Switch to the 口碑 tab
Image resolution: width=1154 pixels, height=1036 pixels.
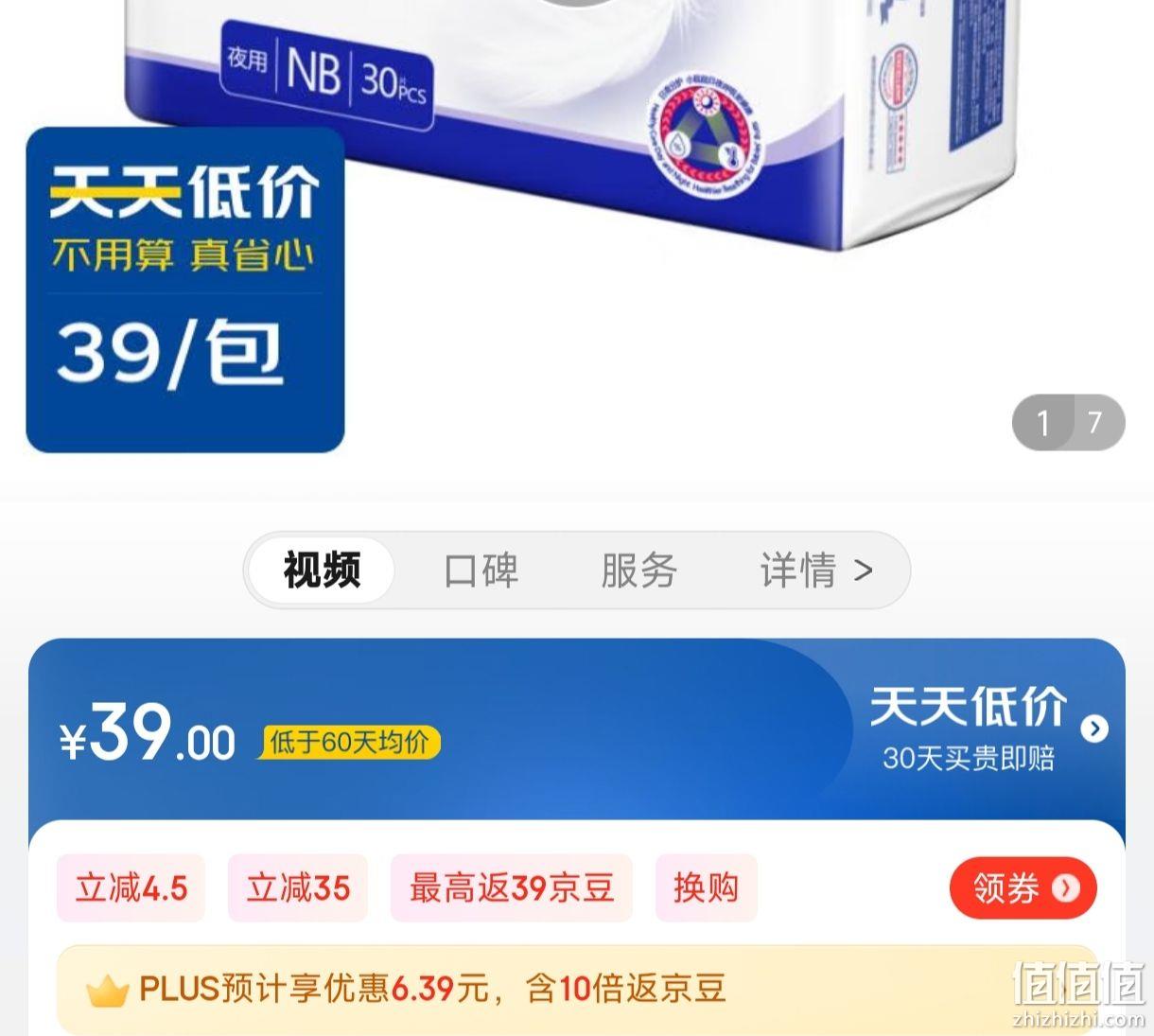(481, 571)
